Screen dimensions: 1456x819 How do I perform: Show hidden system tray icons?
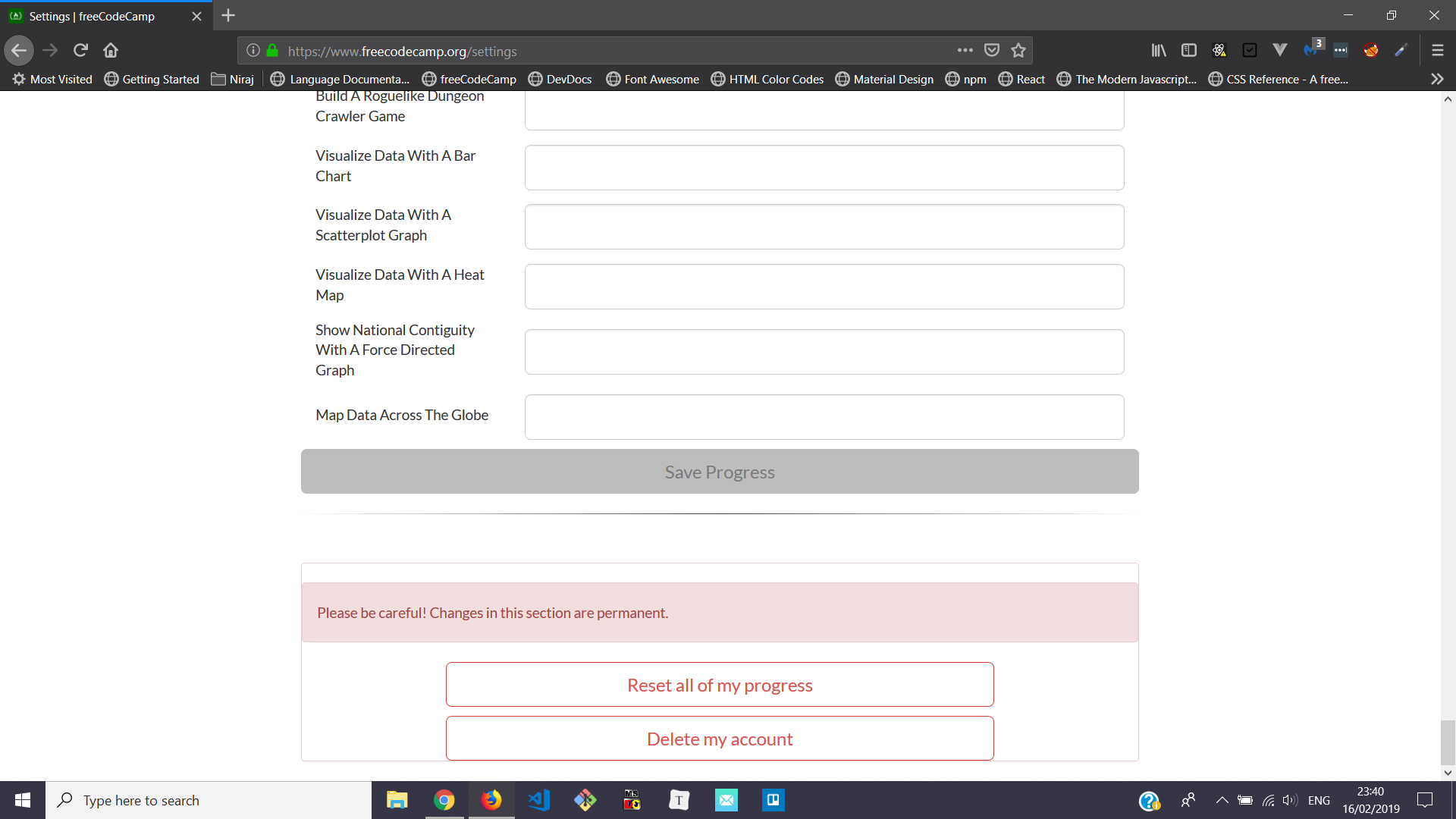(1222, 800)
